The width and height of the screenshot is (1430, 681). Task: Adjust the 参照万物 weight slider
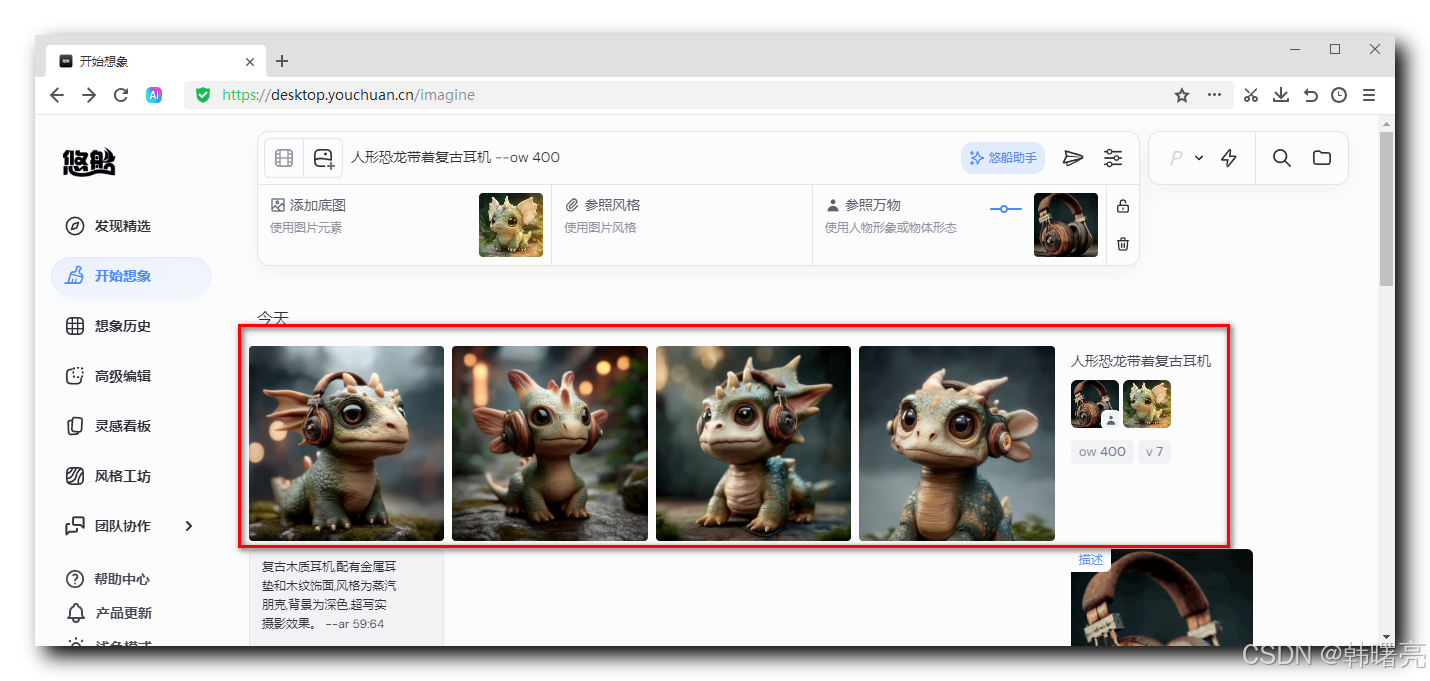point(1005,208)
